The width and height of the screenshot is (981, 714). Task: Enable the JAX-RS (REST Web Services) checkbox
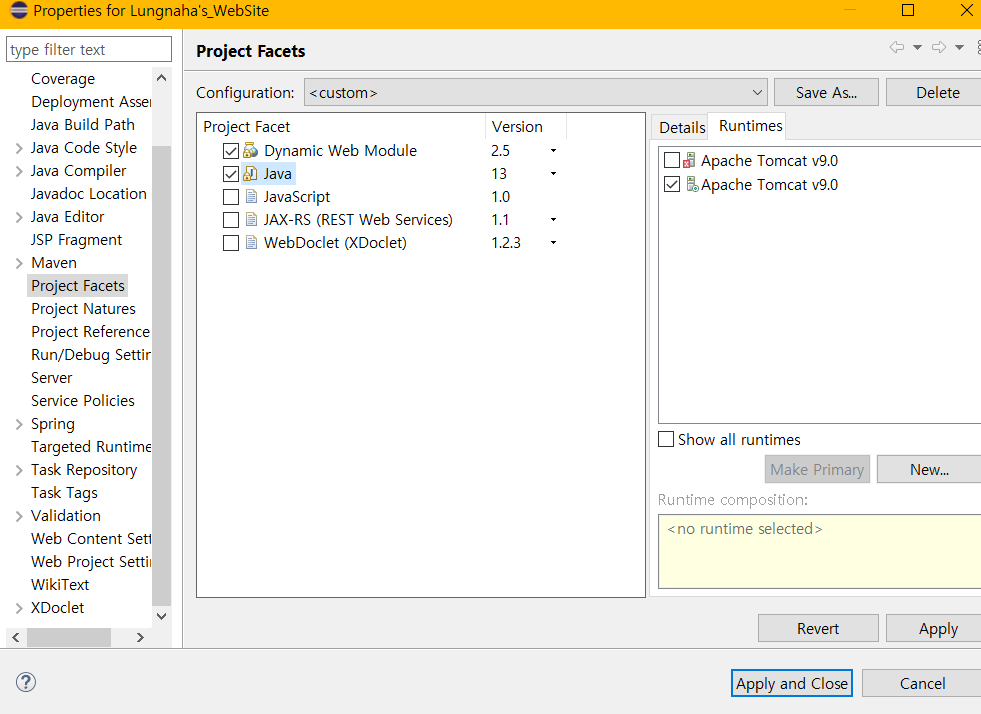pos(231,220)
